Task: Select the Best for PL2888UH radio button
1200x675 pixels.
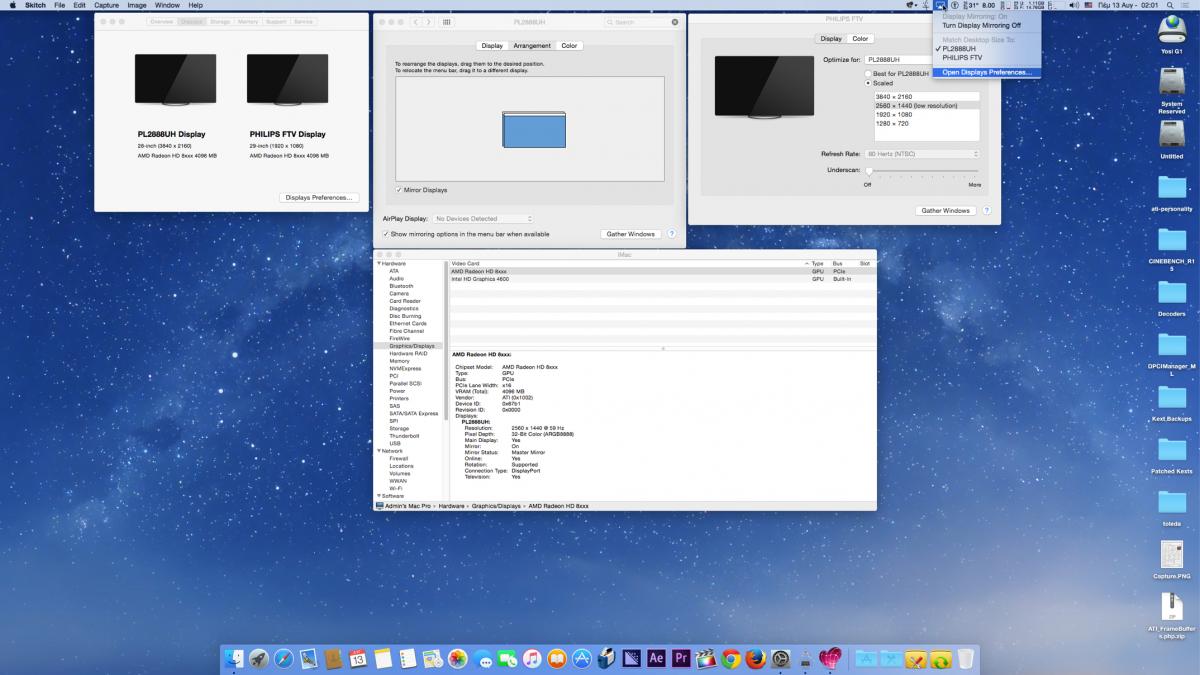Action: [x=868, y=74]
